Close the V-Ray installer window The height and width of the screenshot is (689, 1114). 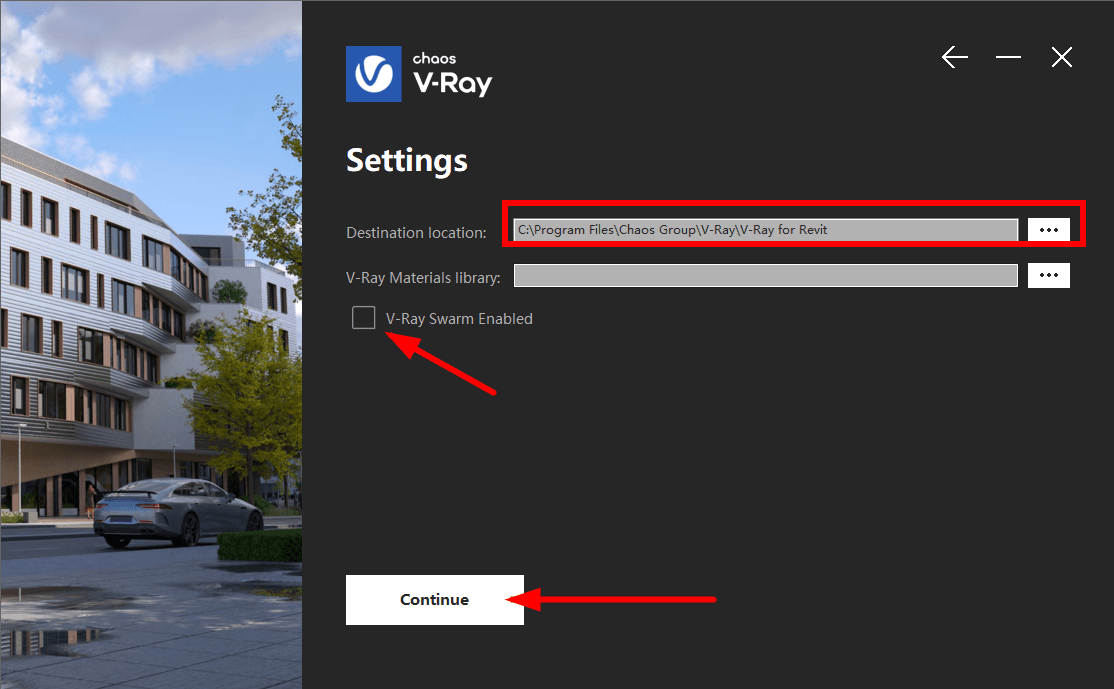pos(1061,57)
